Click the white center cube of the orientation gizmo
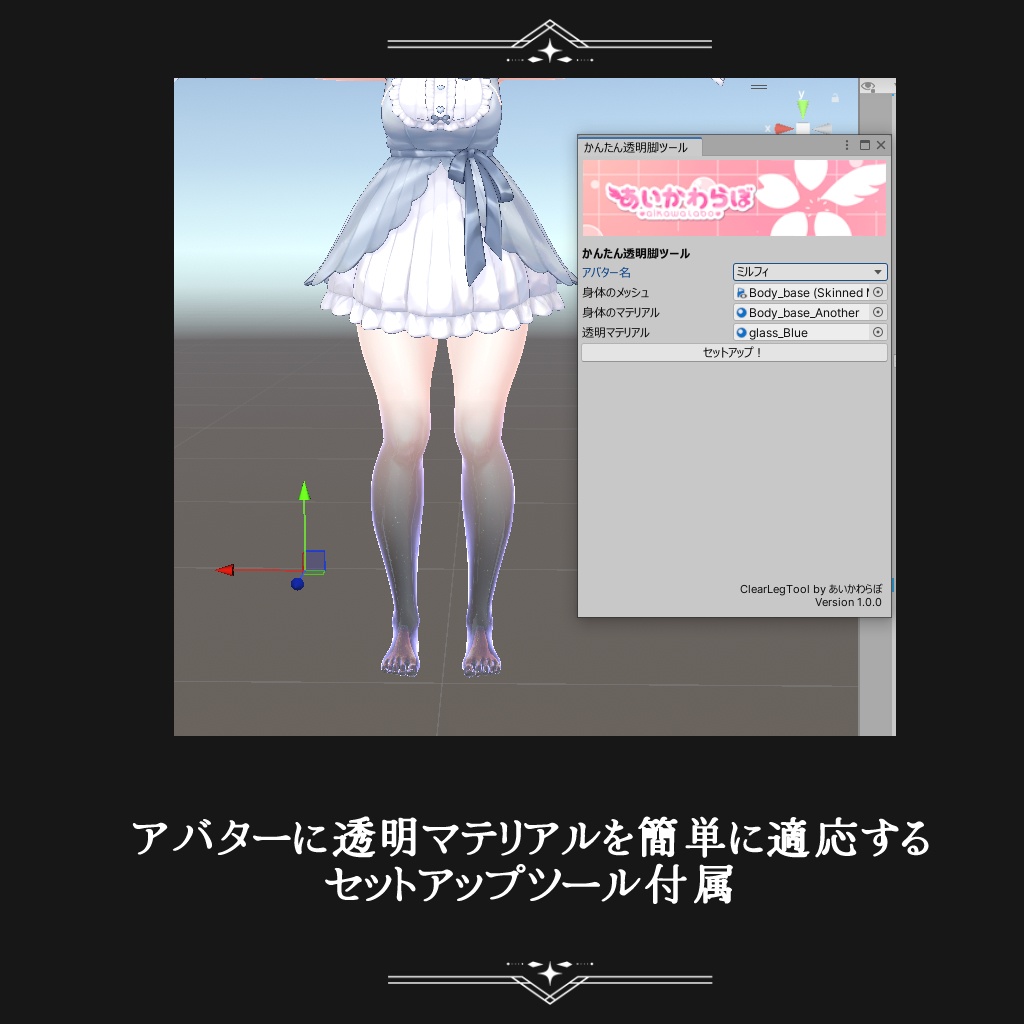This screenshot has height=1024, width=1024. 802,128
